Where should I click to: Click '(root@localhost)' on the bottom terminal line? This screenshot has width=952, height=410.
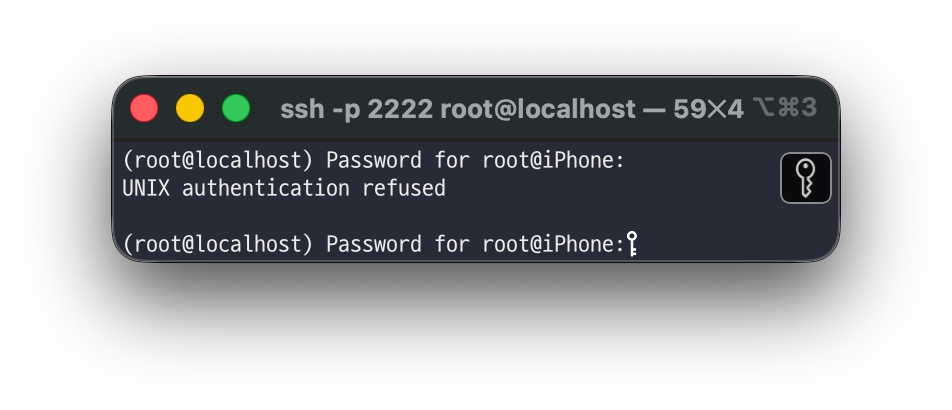(218, 244)
